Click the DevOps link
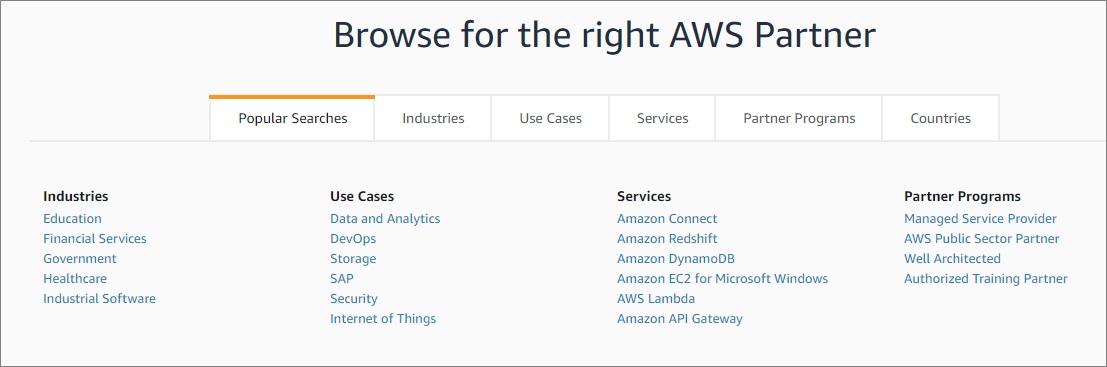Viewport: 1107px width, 367px height. click(x=353, y=239)
